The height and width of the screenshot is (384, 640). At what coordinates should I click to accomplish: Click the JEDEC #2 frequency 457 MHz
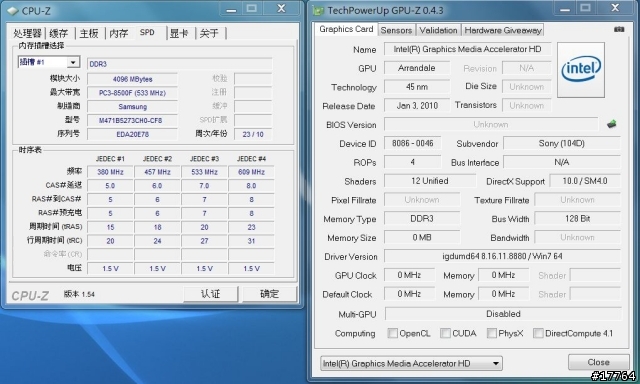[x=158, y=172]
